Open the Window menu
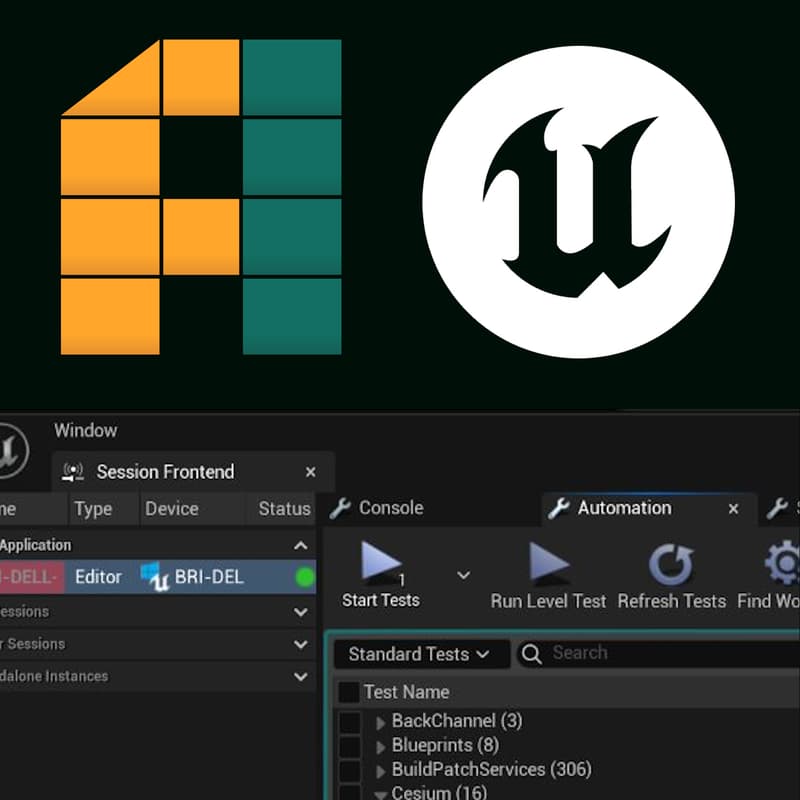Screen dimensions: 800x800 click(86, 431)
